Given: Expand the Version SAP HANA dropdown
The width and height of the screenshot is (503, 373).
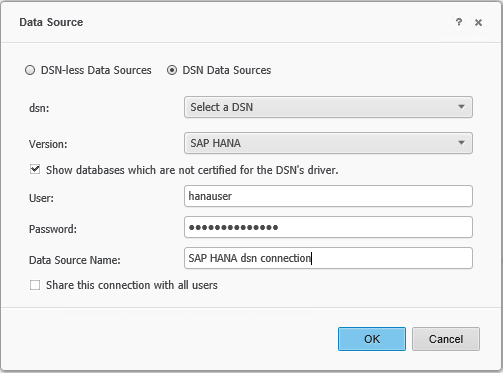Looking at the screenshot, I should [x=328, y=143].
